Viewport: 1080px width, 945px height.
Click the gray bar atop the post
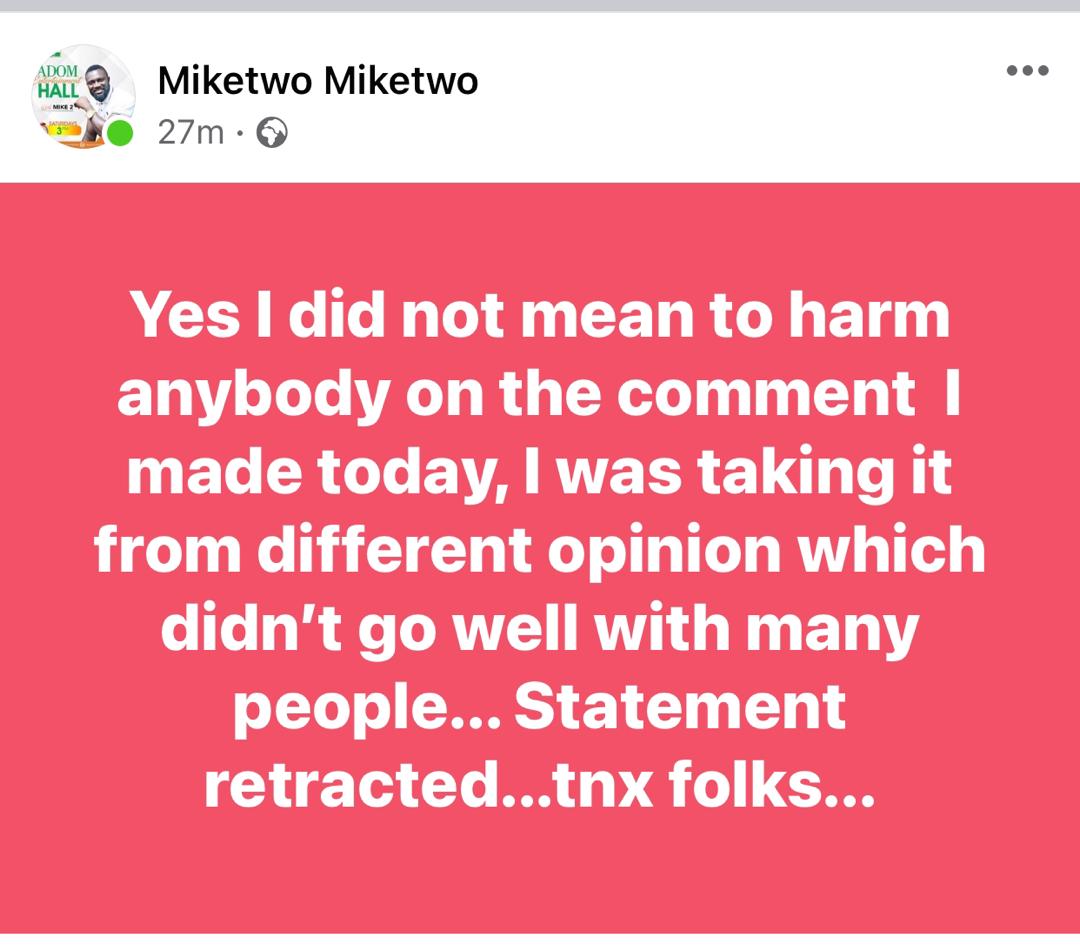point(540,6)
